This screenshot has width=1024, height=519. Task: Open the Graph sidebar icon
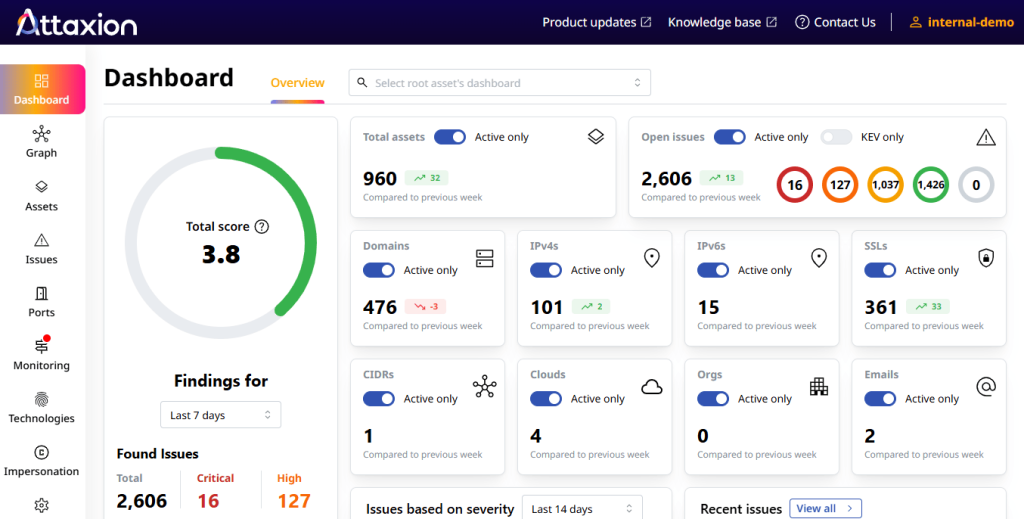[41, 134]
